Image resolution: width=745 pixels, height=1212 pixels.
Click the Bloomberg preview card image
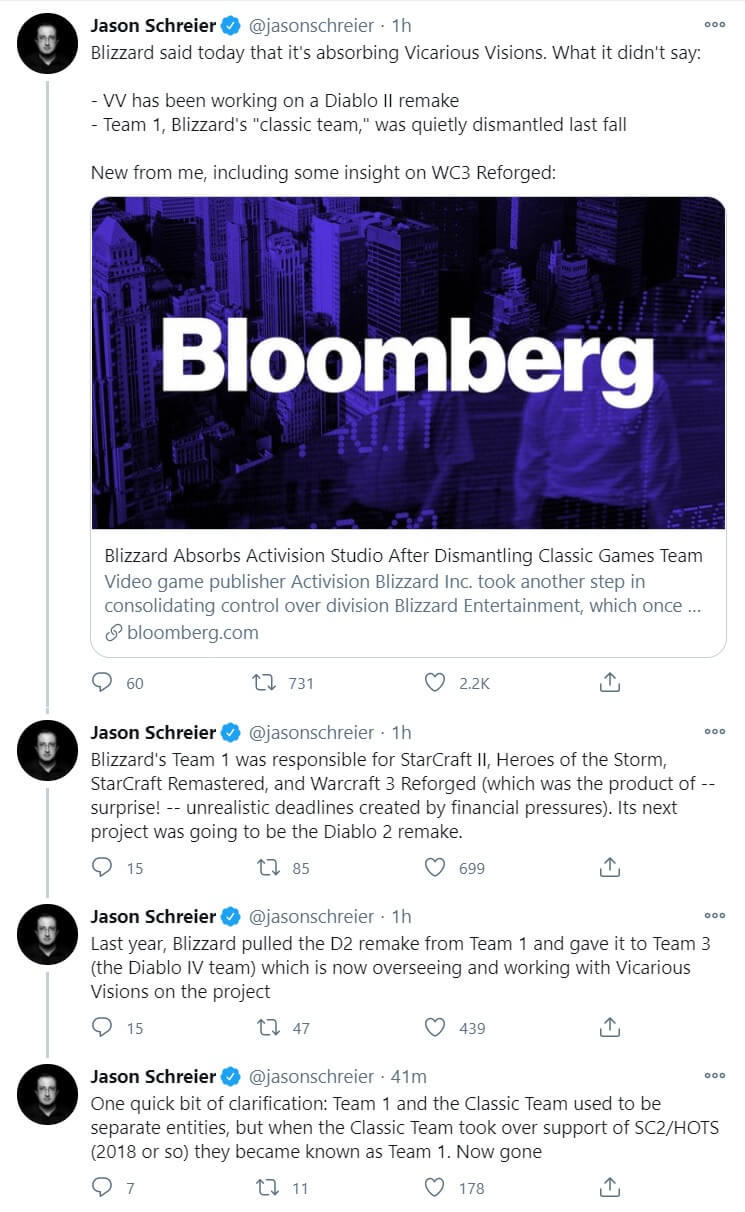(408, 362)
